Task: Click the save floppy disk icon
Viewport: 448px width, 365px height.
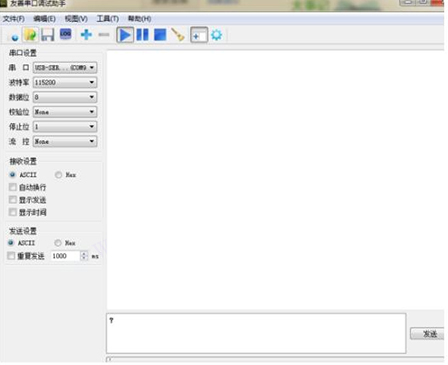Action: click(48, 35)
